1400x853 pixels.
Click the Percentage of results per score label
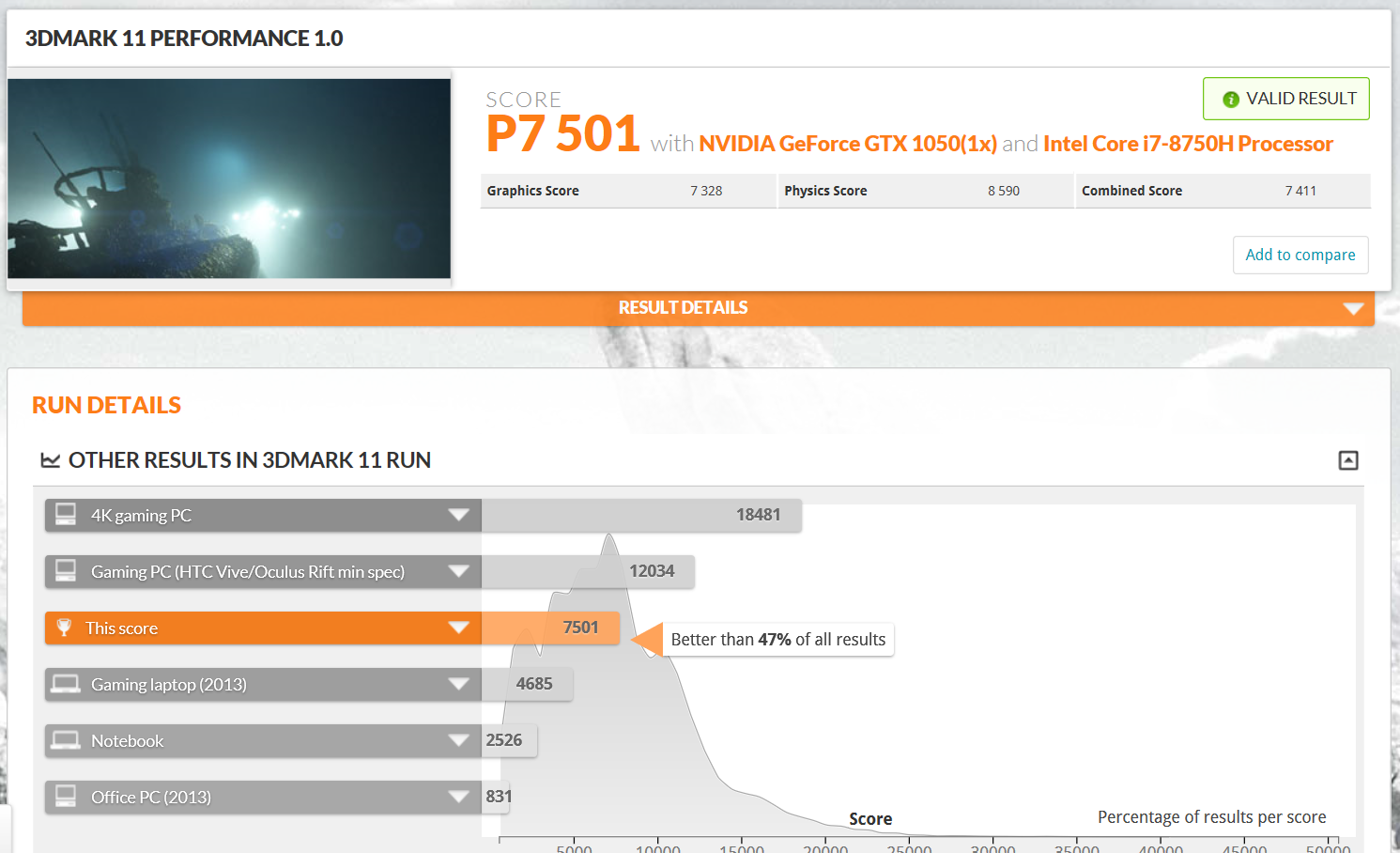(1212, 817)
